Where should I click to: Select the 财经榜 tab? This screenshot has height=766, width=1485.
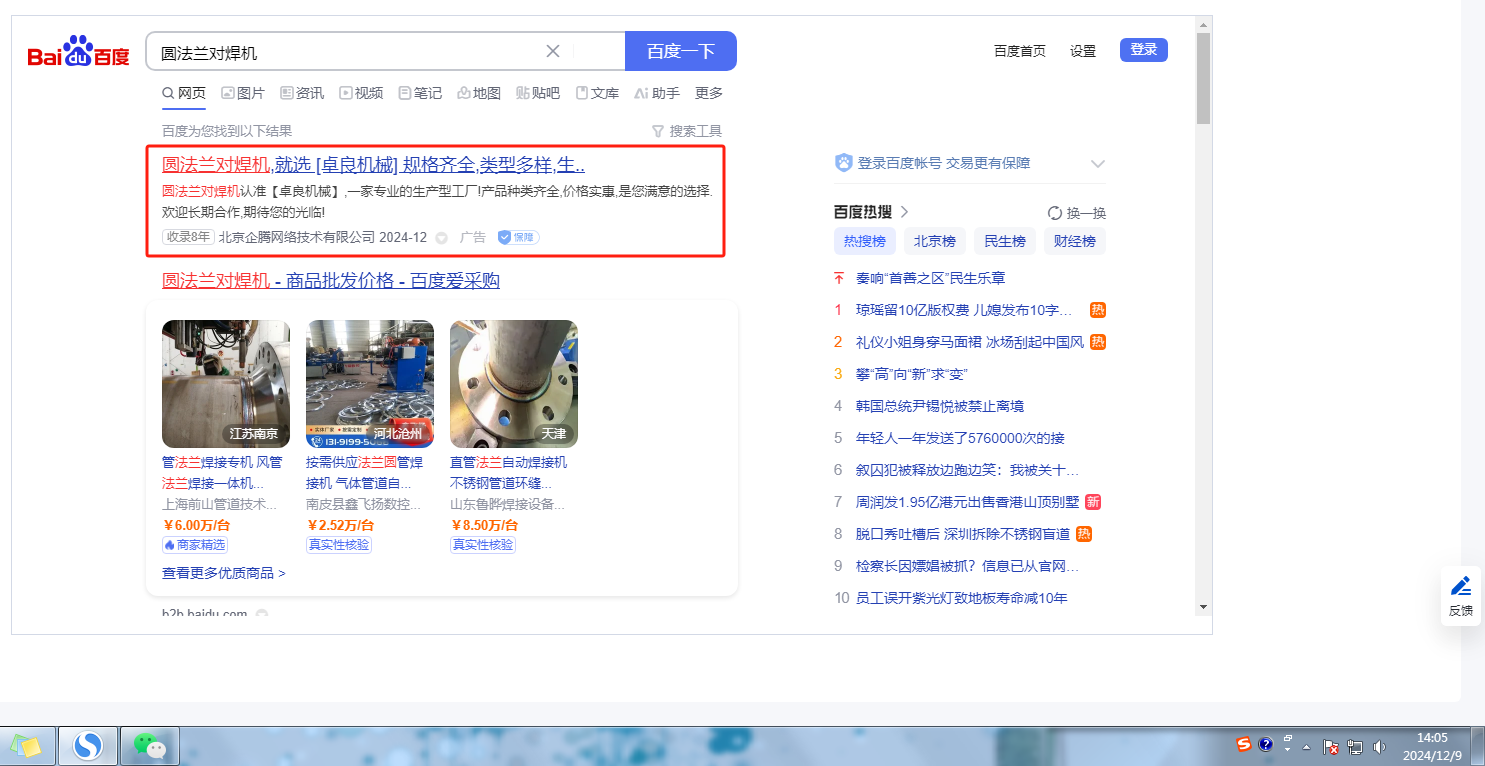1075,241
